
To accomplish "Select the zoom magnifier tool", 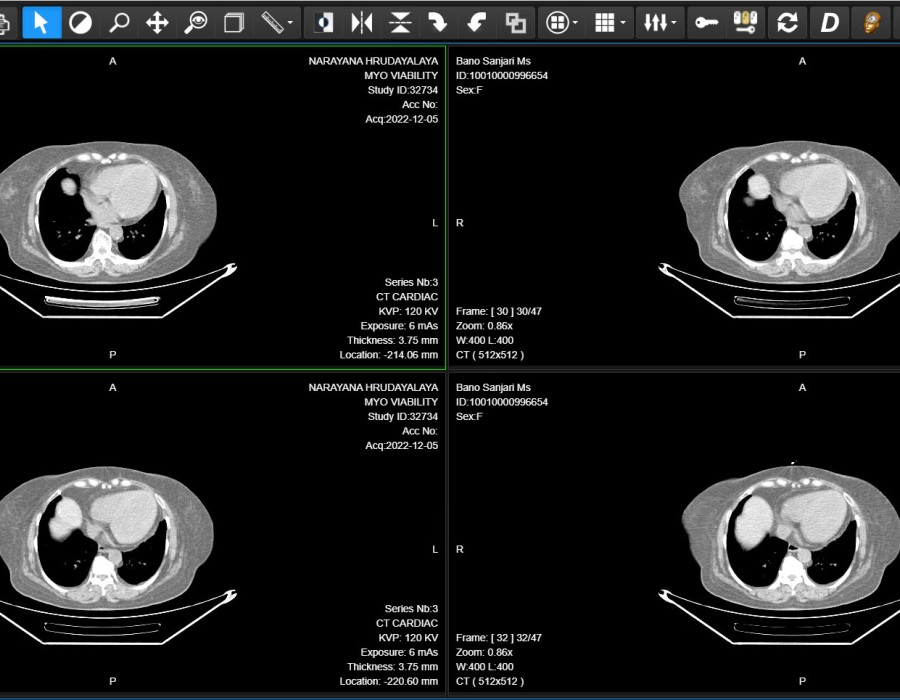I will tap(119, 22).
